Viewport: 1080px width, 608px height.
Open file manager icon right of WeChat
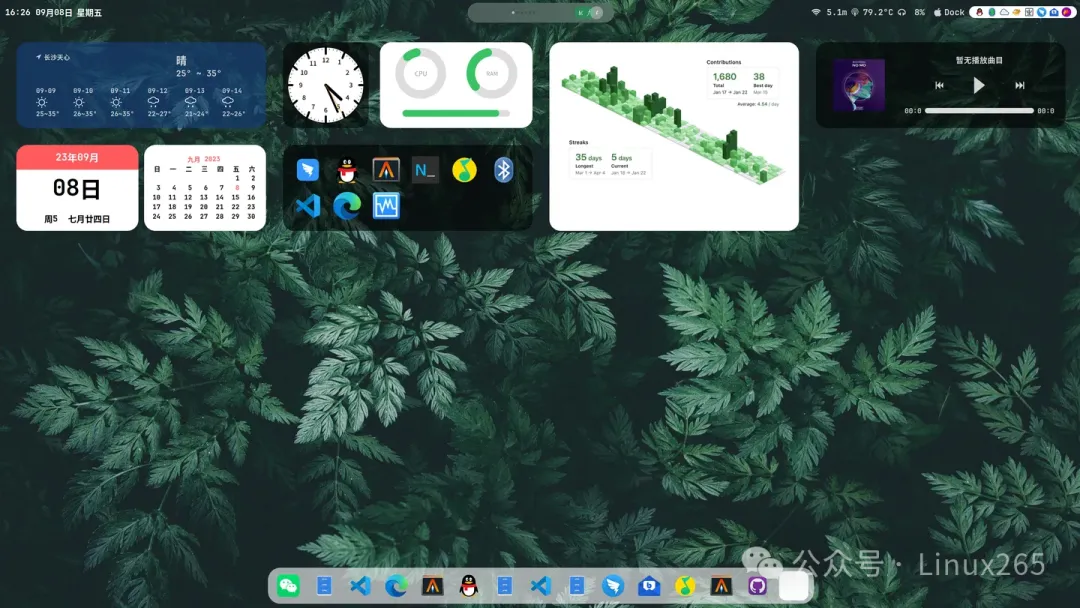click(x=324, y=586)
